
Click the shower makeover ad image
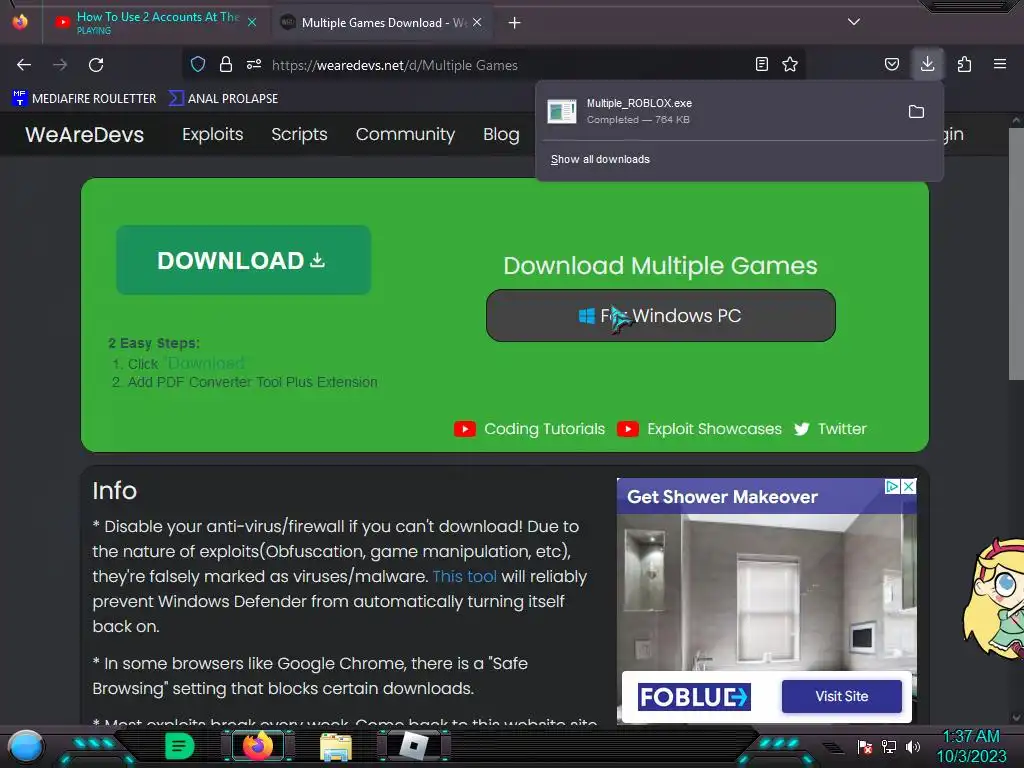767,592
